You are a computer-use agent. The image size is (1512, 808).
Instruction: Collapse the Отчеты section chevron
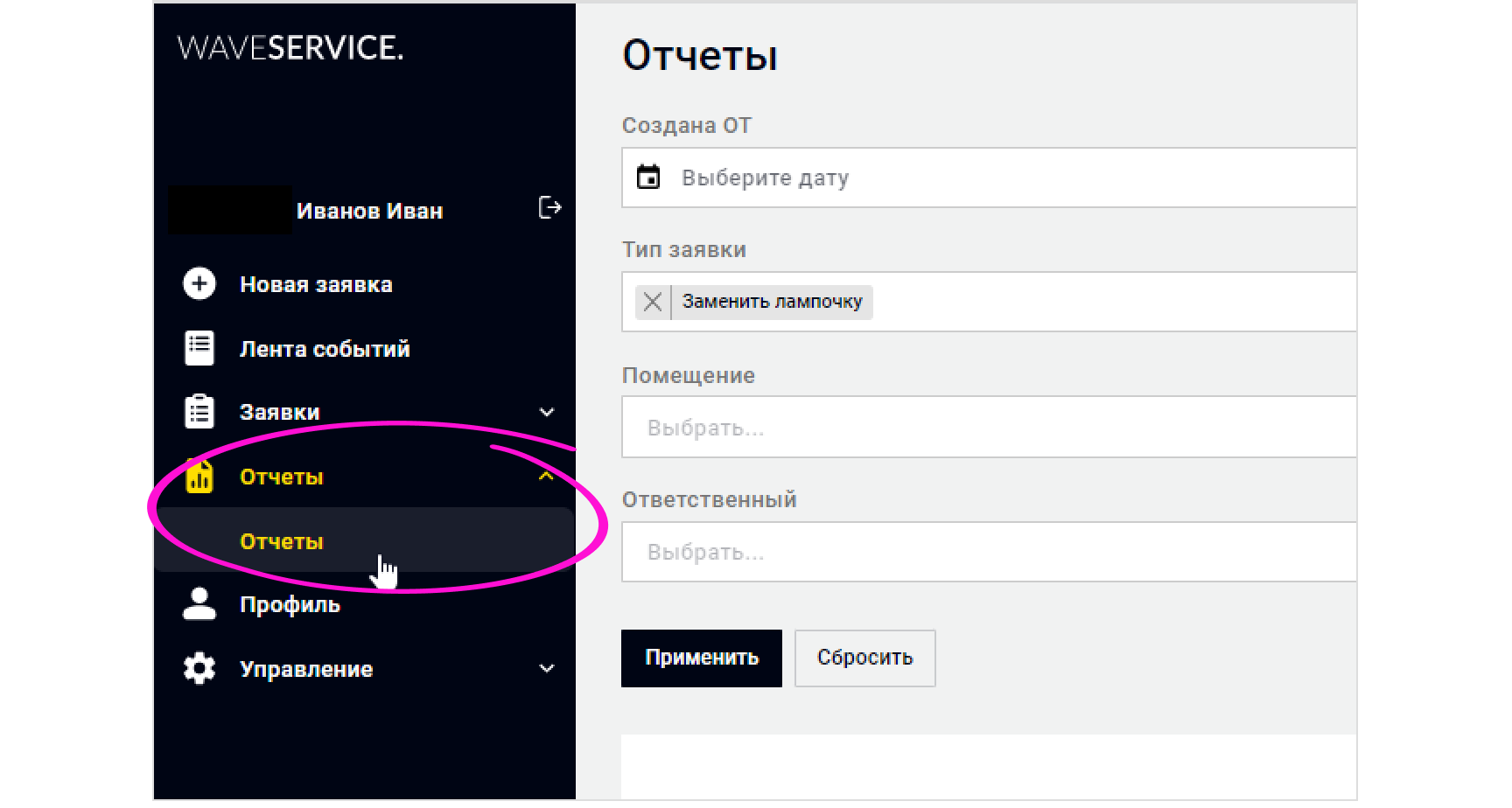[x=547, y=477]
